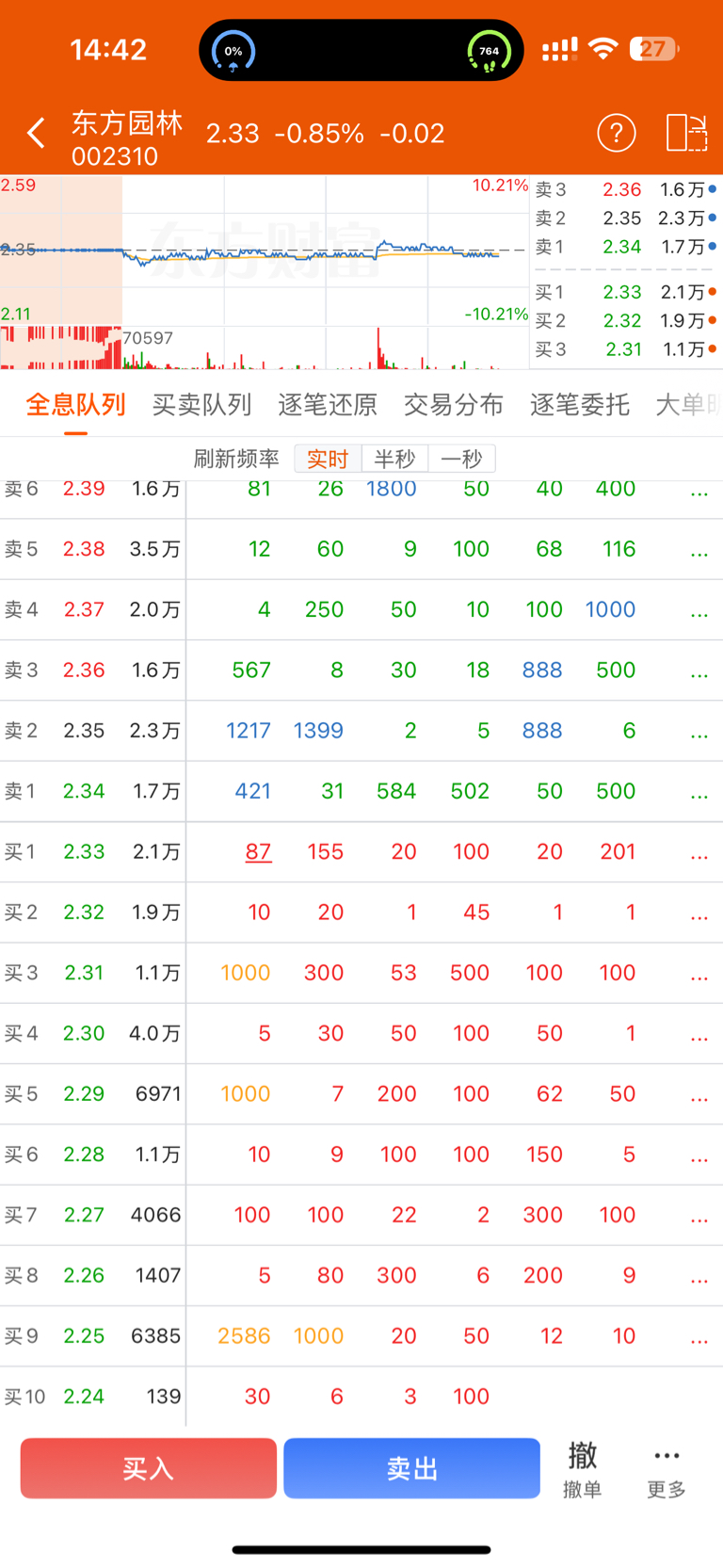Tap the underlined 87 order in 买1

258,851
